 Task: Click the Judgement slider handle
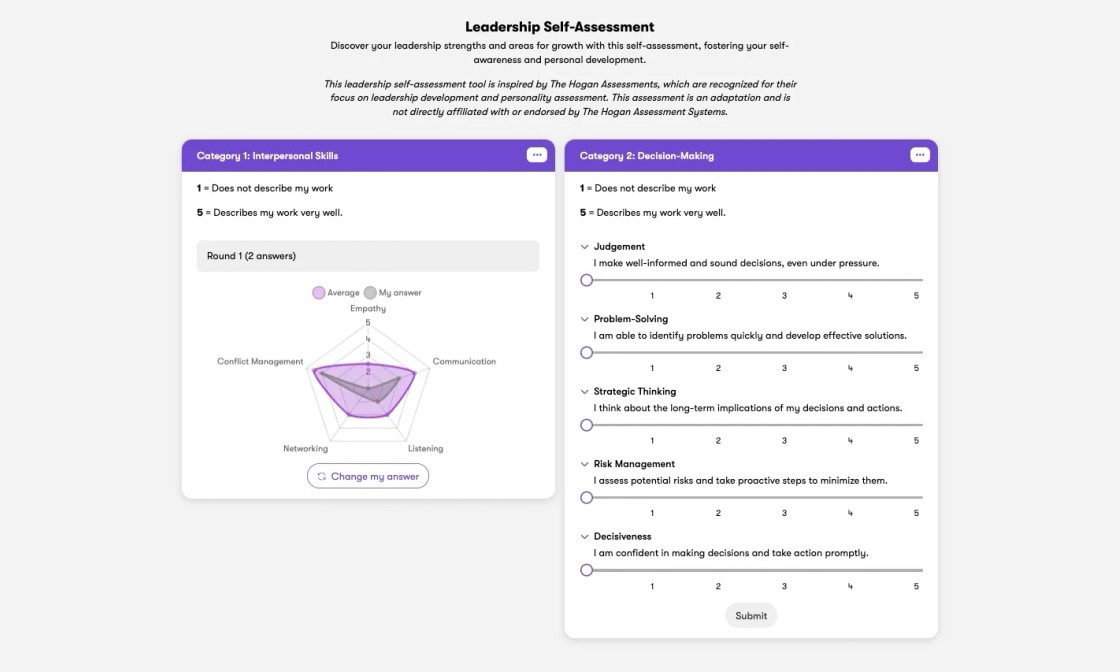pyautogui.click(x=587, y=280)
